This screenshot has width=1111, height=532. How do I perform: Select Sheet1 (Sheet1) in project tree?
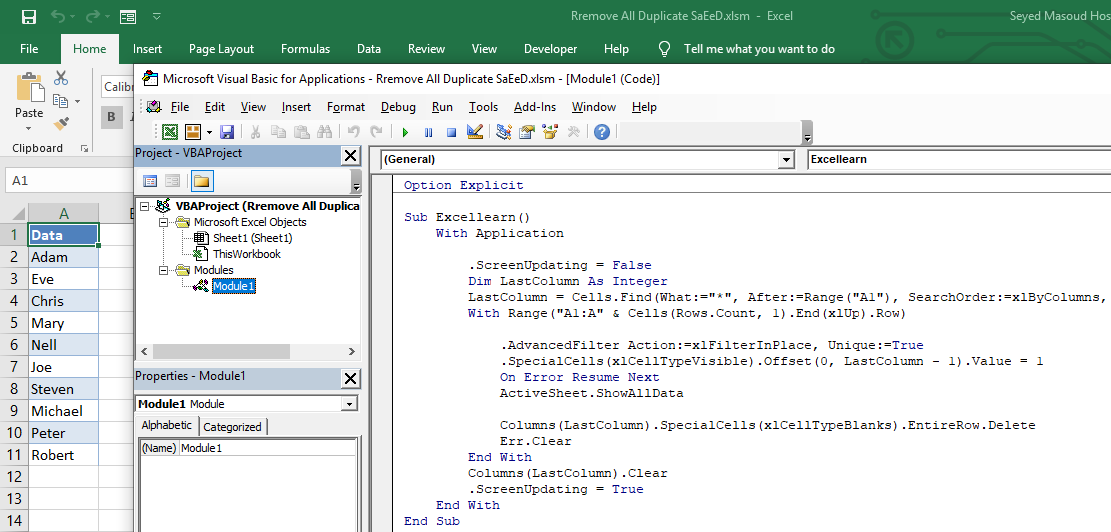tap(252, 238)
